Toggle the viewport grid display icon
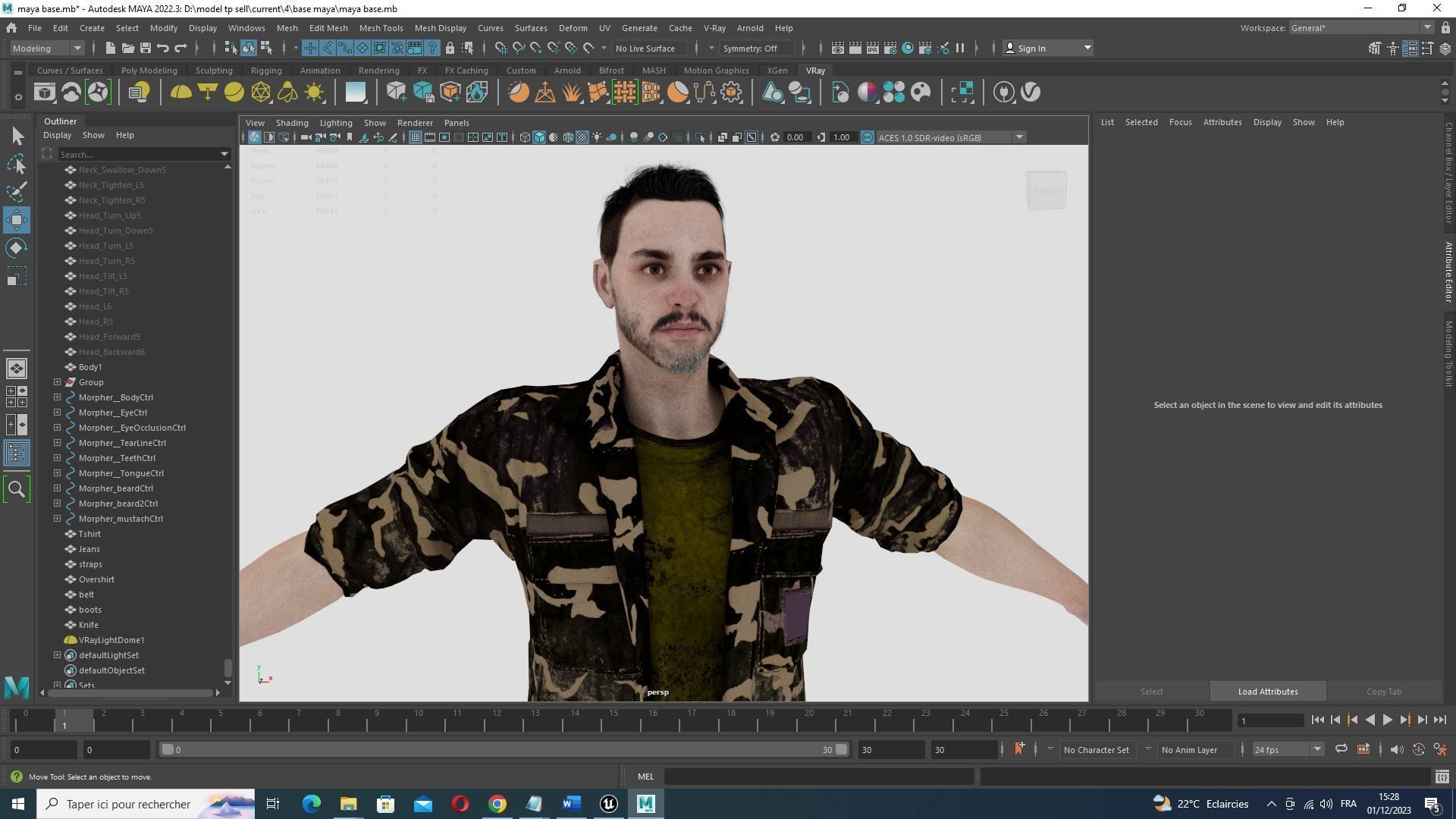 click(x=415, y=137)
